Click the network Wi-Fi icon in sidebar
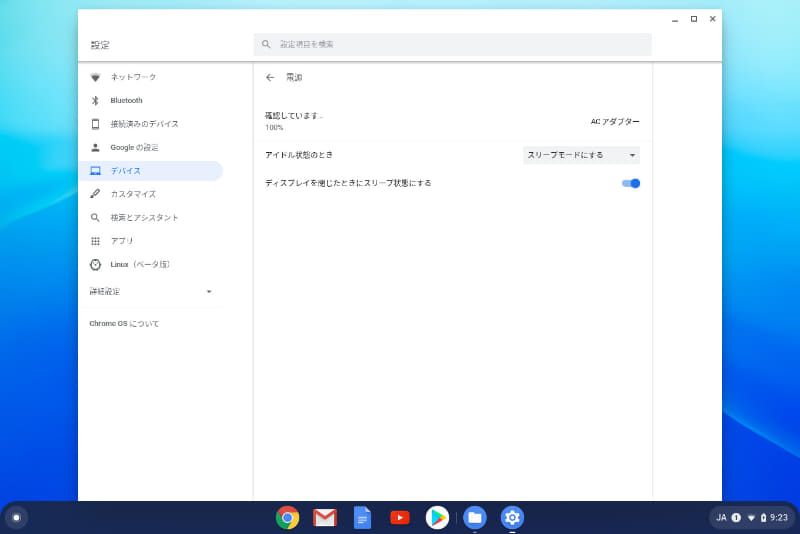Image resolution: width=800 pixels, height=534 pixels. 95,78
